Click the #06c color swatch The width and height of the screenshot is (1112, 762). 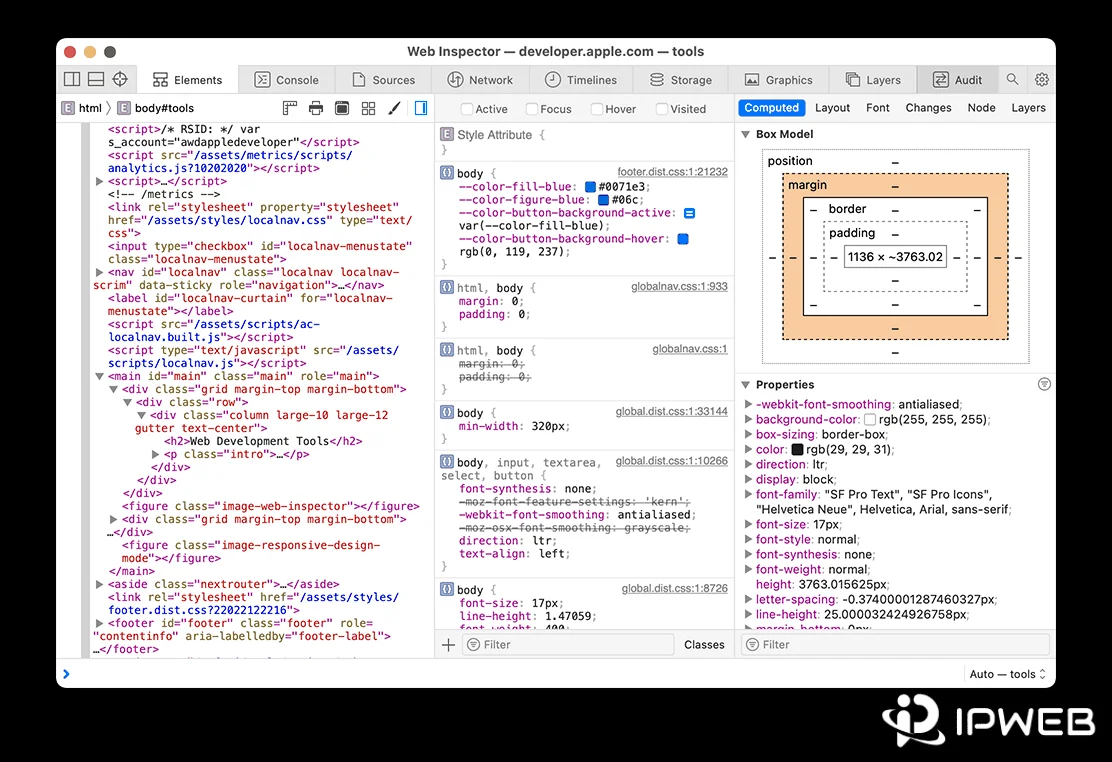604,200
